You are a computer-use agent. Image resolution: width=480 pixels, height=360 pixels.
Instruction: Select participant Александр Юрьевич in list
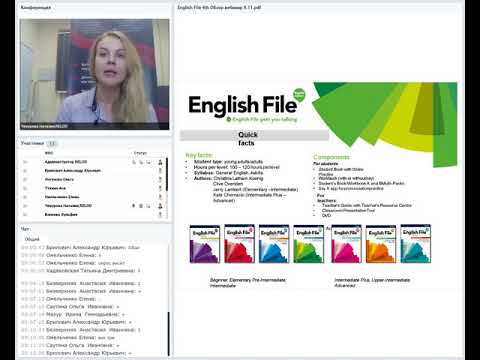(x=73, y=171)
